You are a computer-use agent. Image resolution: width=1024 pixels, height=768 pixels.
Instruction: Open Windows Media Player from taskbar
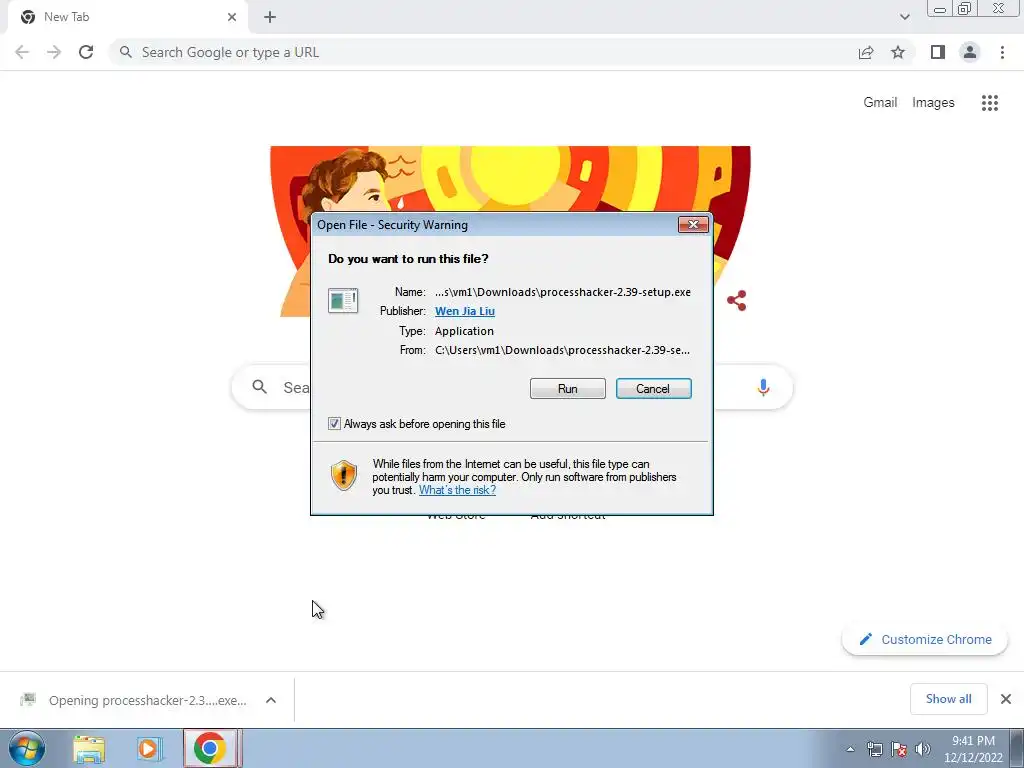pyautogui.click(x=149, y=748)
